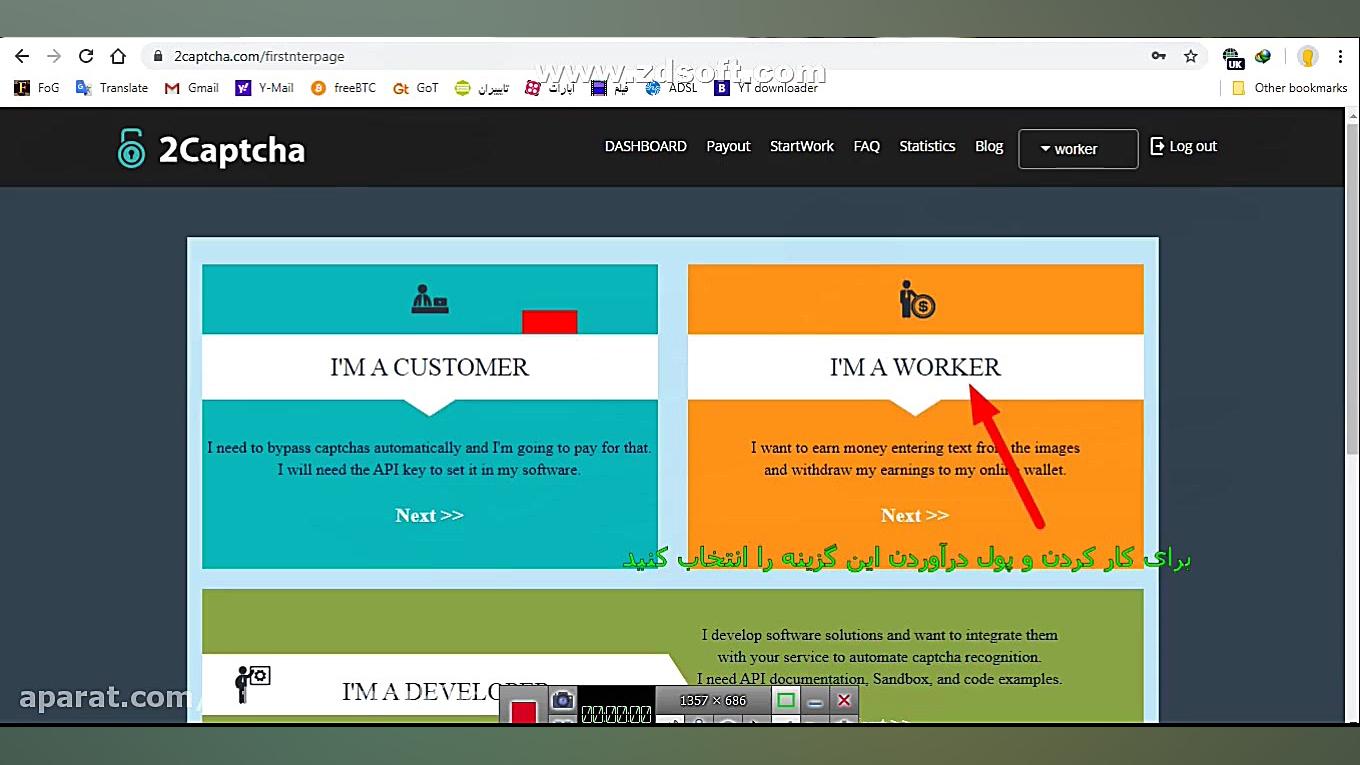Open the Chrome three-dot menu
The height and width of the screenshot is (765, 1360).
click(x=1340, y=56)
